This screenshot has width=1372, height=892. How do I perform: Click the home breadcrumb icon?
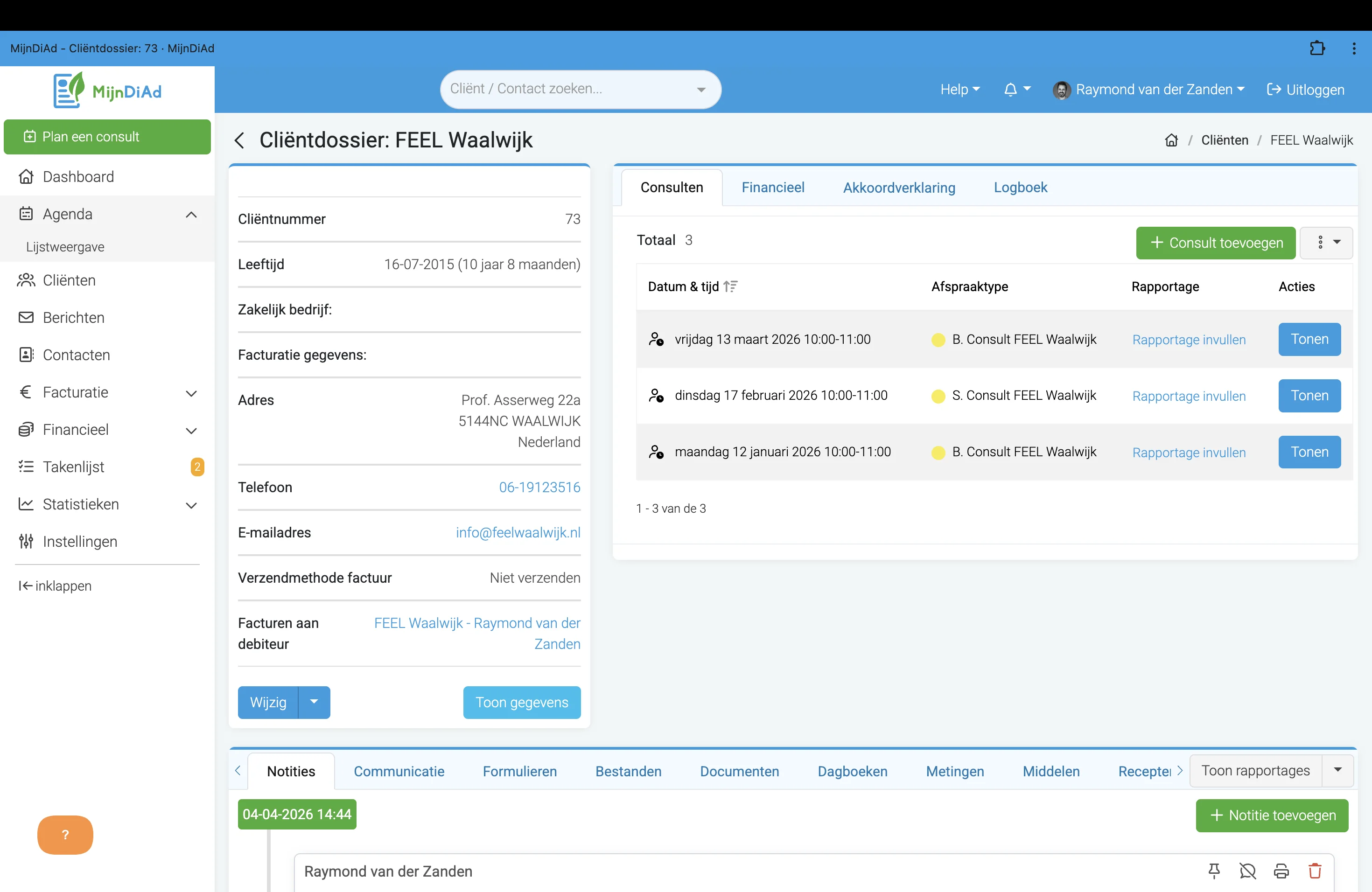point(1171,140)
